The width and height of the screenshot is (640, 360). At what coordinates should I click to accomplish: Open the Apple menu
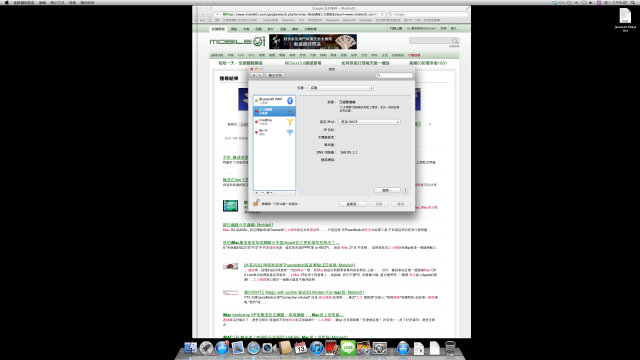(x=7, y=2)
